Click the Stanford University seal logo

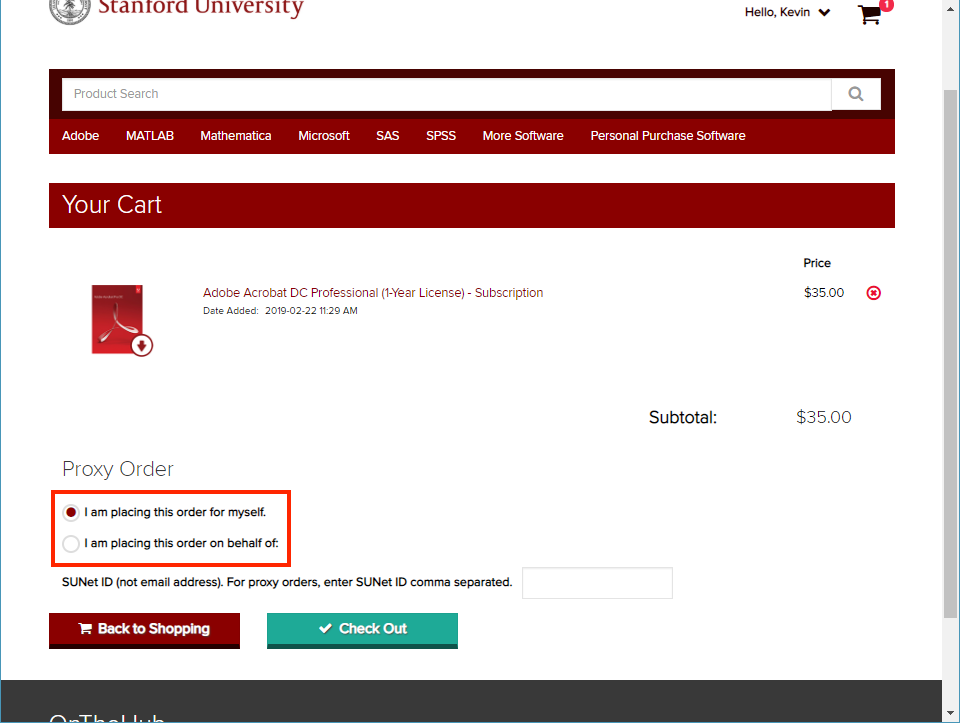(69, 10)
